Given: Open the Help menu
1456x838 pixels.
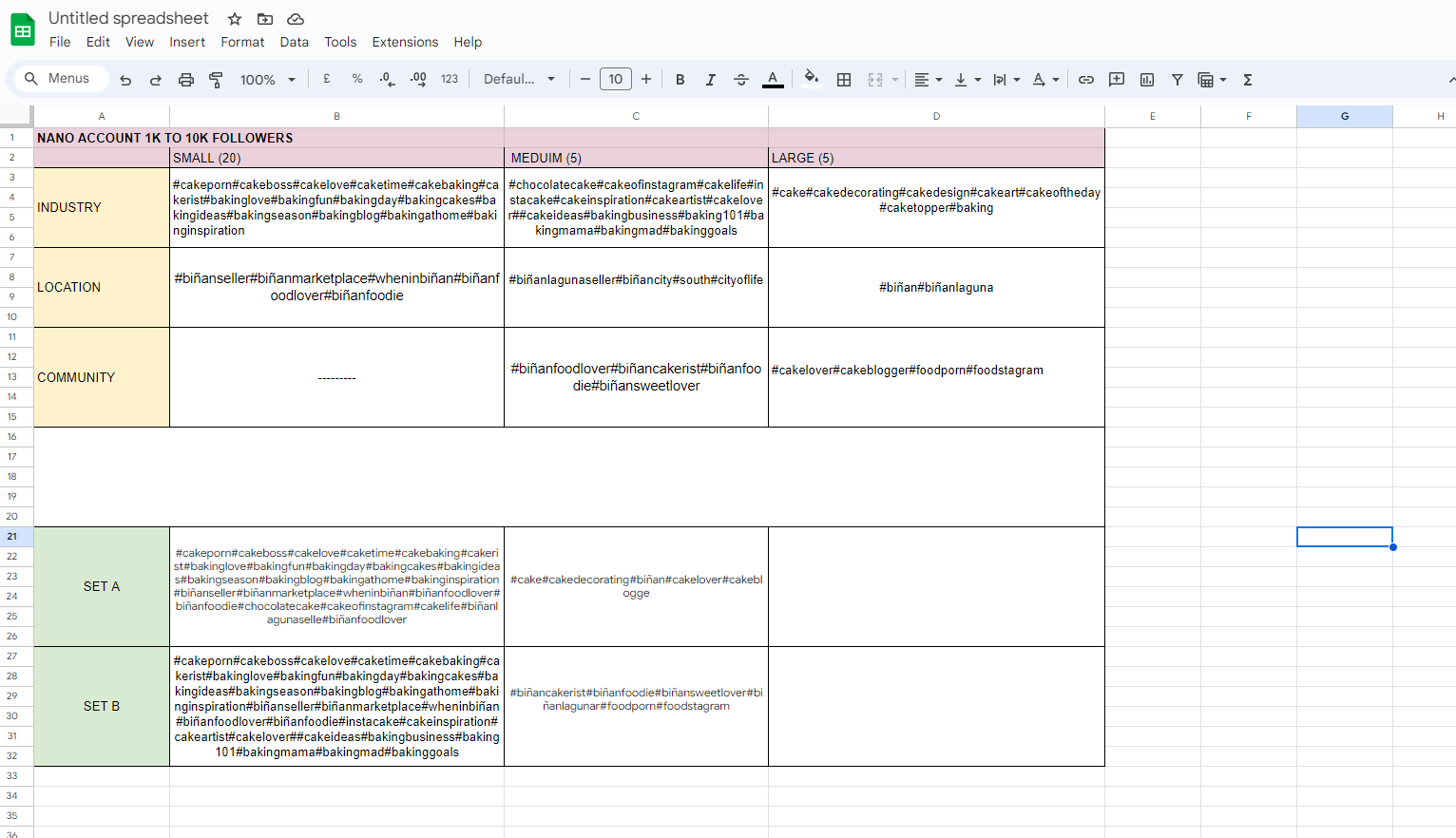Looking at the screenshot, I should pos(468,42).
